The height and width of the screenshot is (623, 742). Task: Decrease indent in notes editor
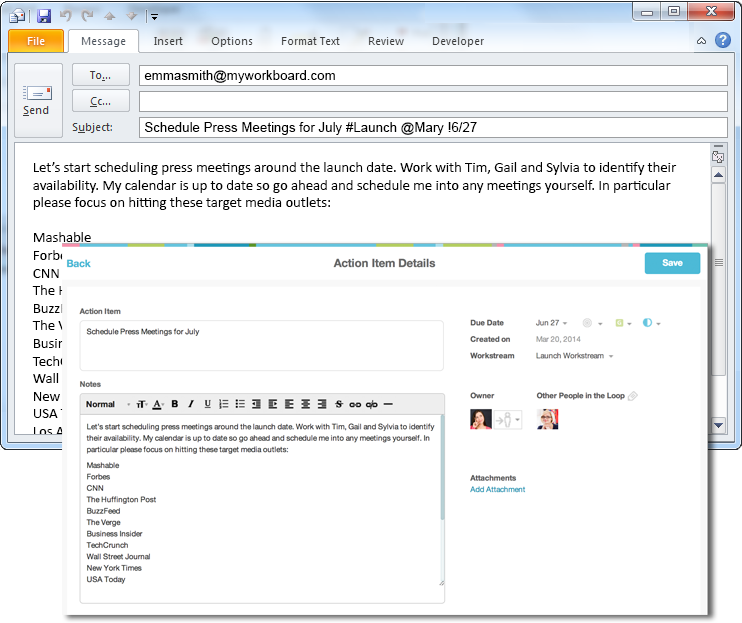click(256, 404)
